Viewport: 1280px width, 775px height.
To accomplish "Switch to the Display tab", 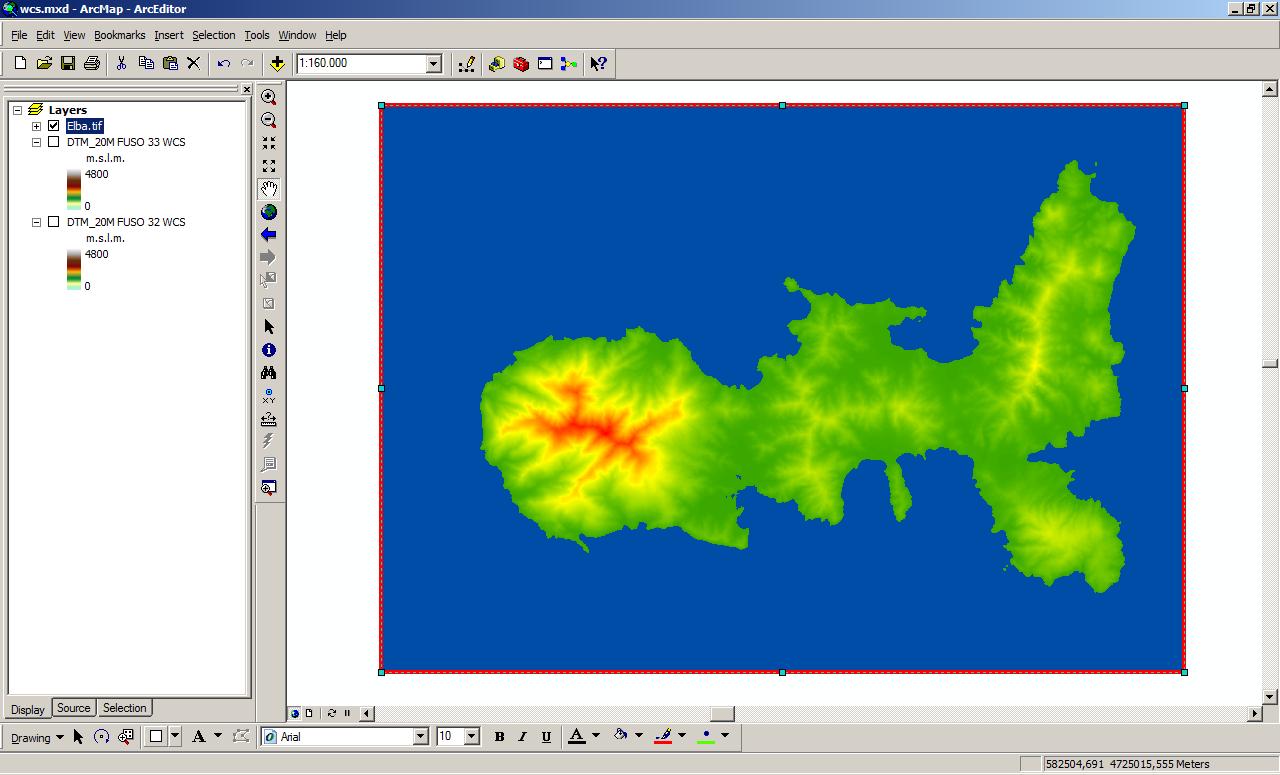I will [28, 709].
